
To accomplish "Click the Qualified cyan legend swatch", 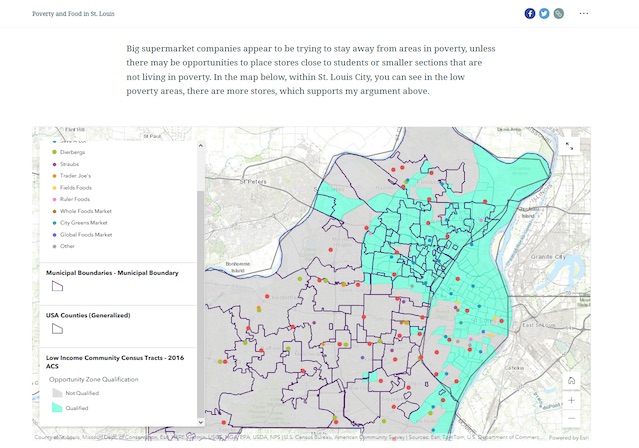I will [57, 407].
